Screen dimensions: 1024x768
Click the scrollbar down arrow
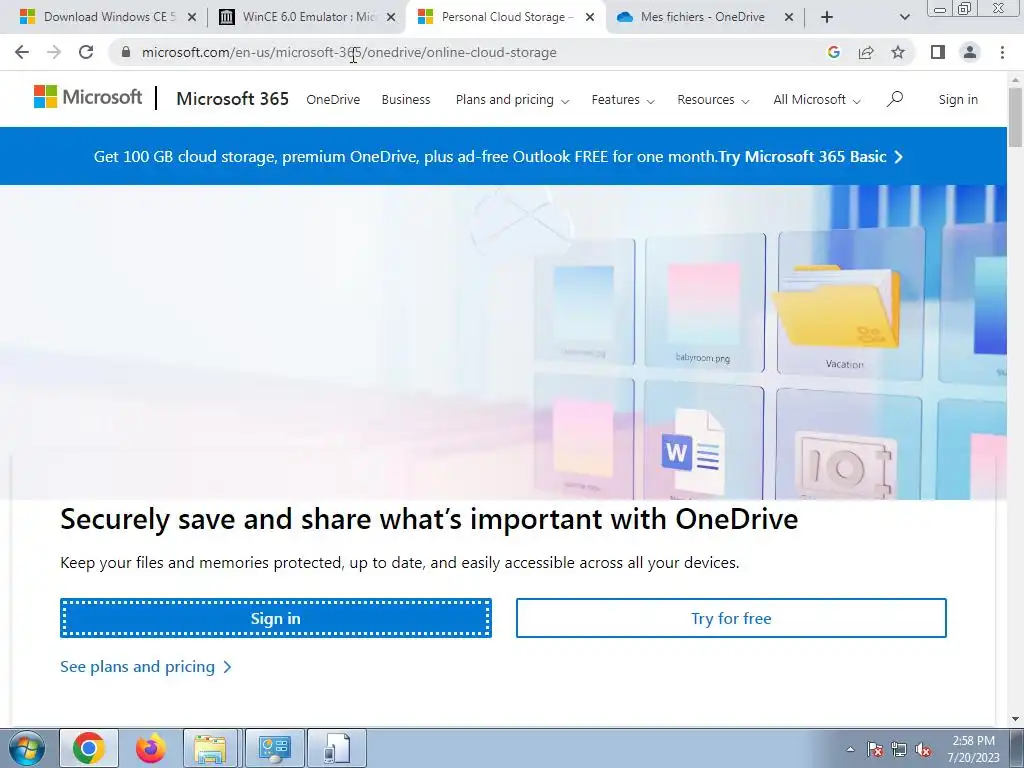click(x=1016, y=718)
